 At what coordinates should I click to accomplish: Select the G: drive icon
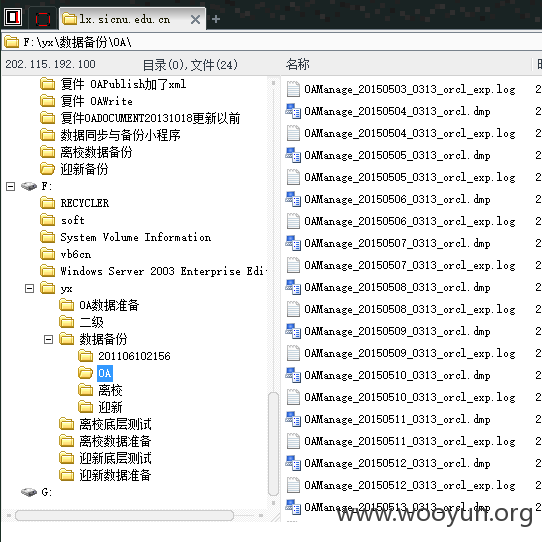coord(29,492)
